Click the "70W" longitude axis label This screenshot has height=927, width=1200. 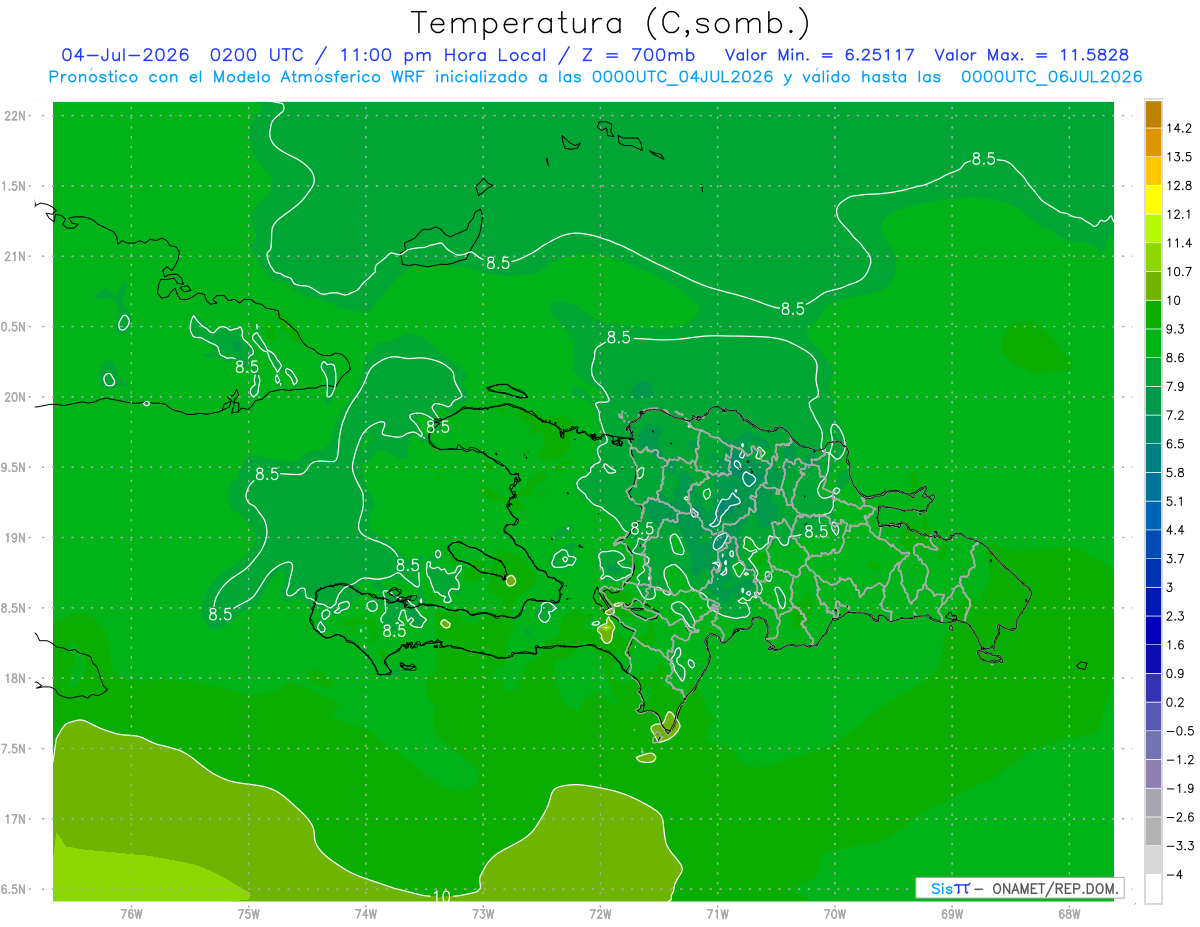click(x=835, y=914)
